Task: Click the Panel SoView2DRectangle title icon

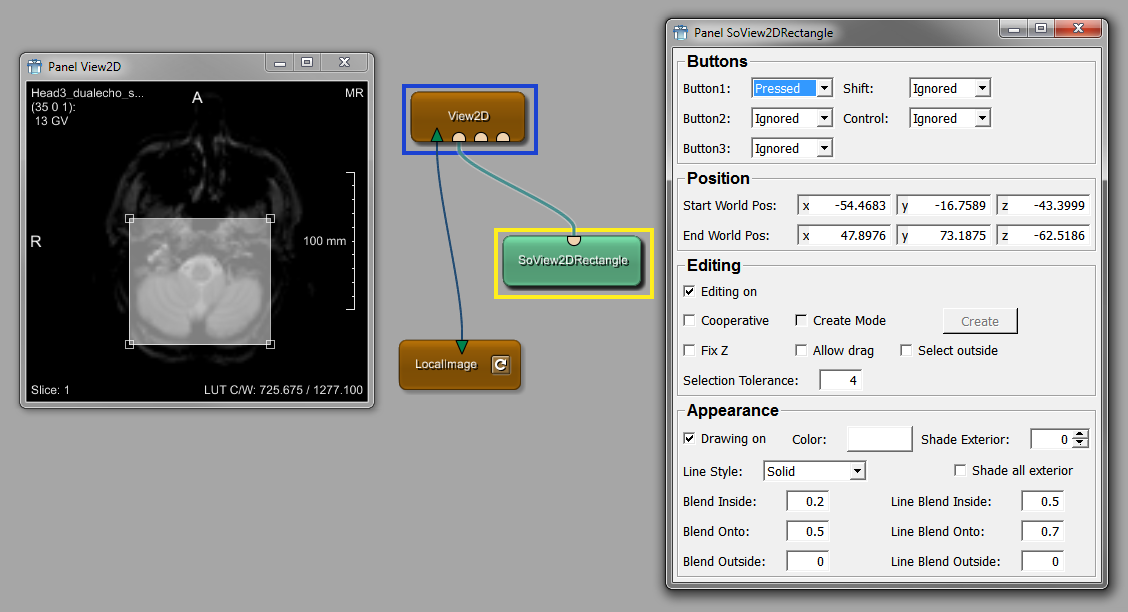Action: tap(681, 32)
